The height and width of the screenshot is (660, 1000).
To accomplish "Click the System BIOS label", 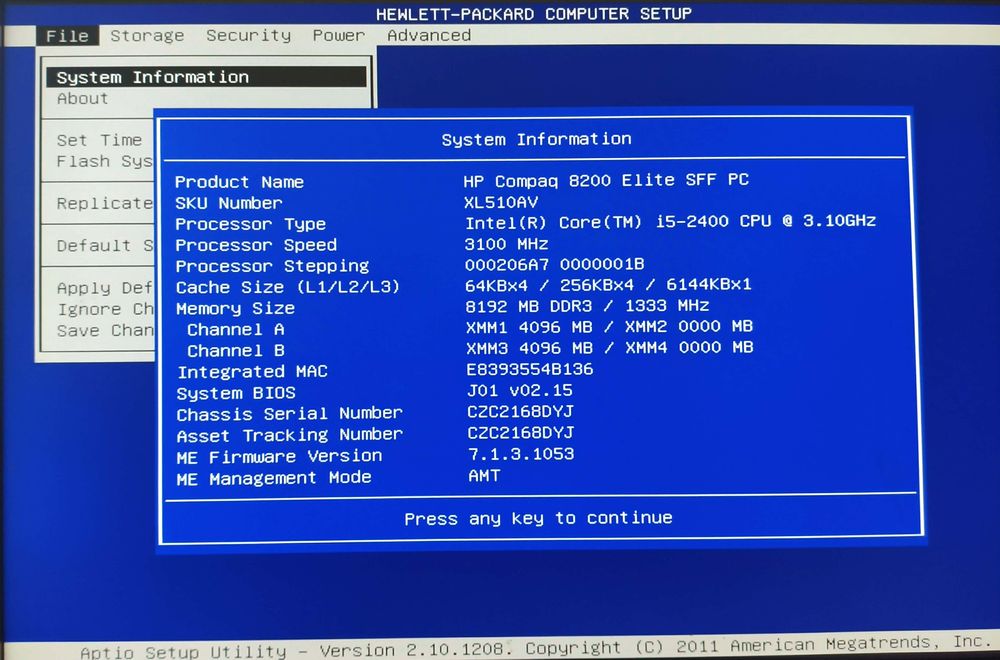I will point(237,393).
